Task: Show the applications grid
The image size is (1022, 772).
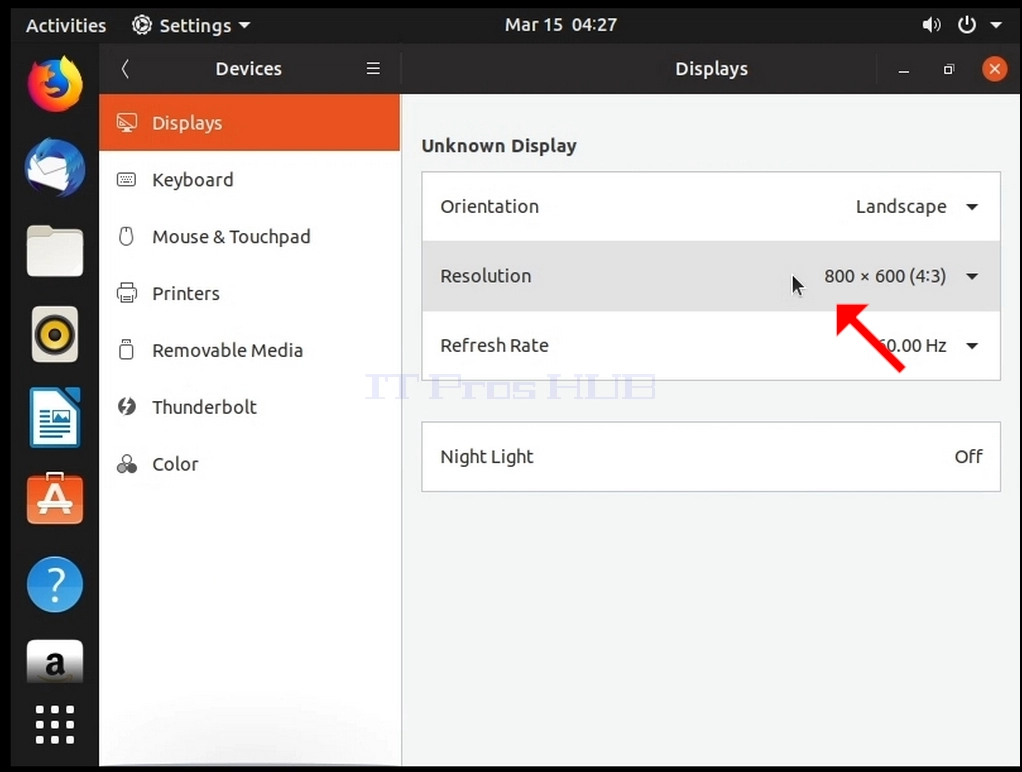Action: (55, 724)
